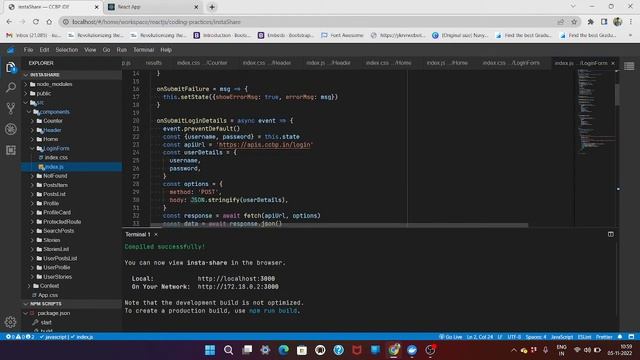640x360 pixels.
Task: Click the IDE logo icon beside File menu
Action: click(11, 50)
